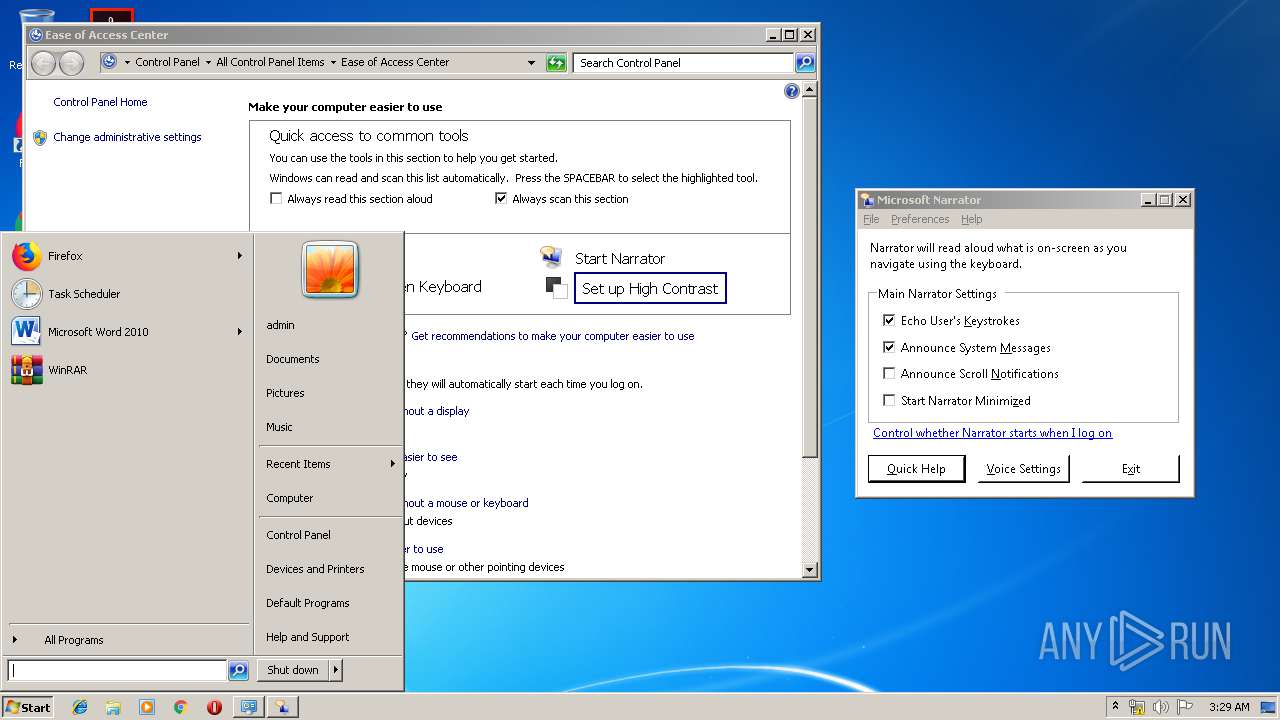The width and height of the screenshot is (1280, 720).
Task: Switch to Ease of Access taskbar button
Action: pyautogui.click(x=248, y=707)
